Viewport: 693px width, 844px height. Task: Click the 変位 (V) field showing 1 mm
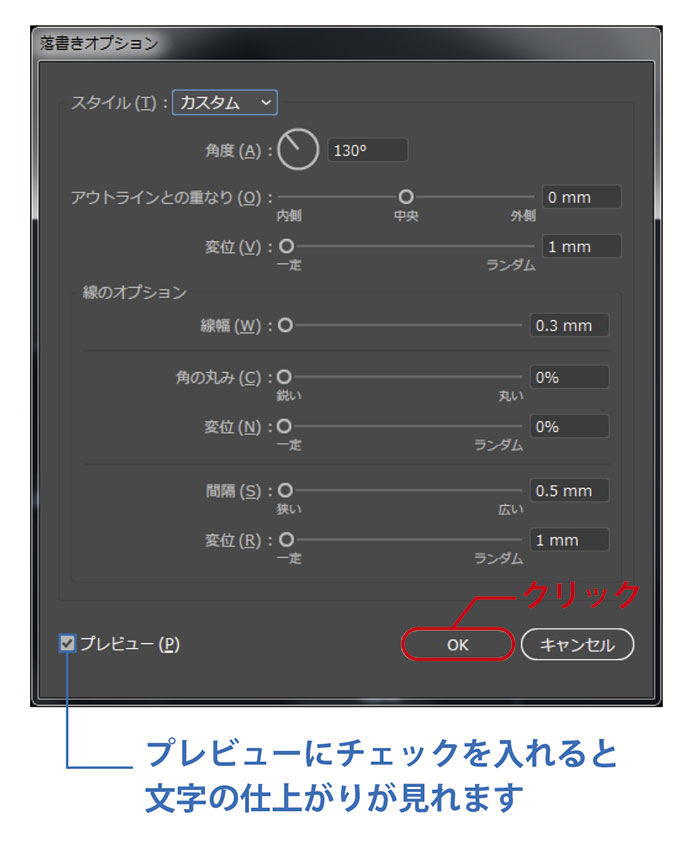[582, 247]
